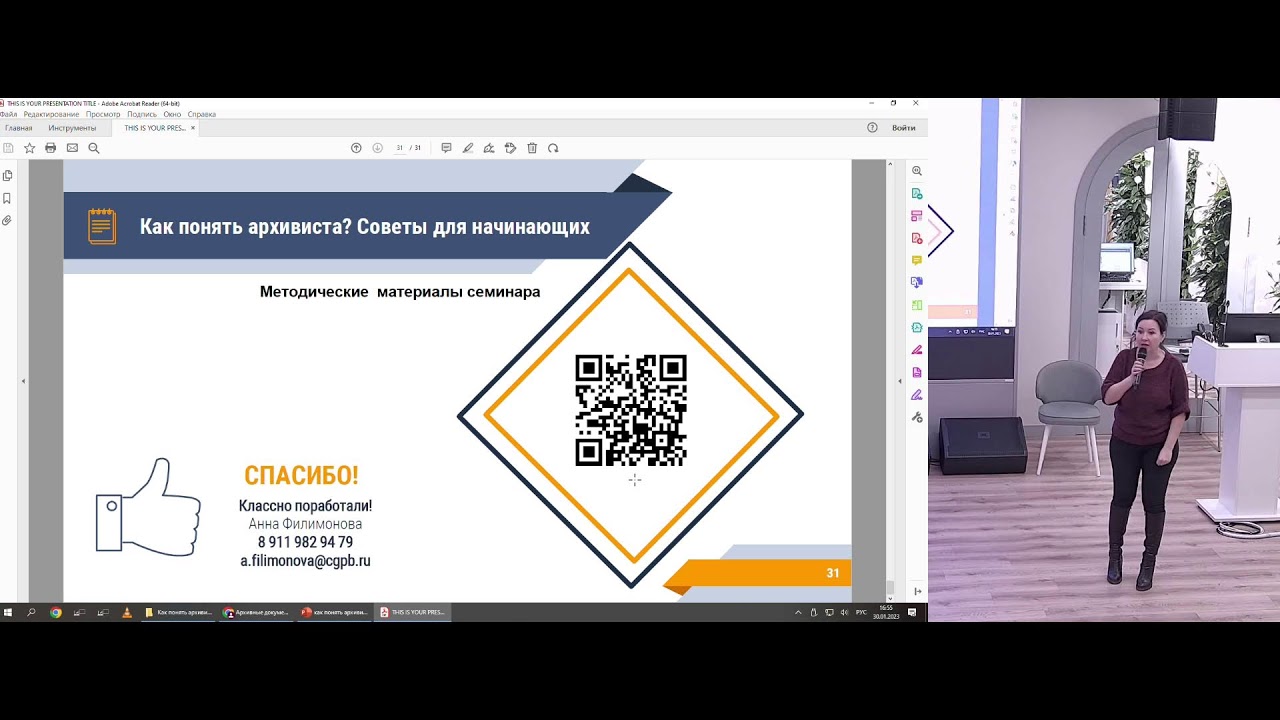
Task: Collapse right pane with bottom arrow icon
Action: (917, 591)
